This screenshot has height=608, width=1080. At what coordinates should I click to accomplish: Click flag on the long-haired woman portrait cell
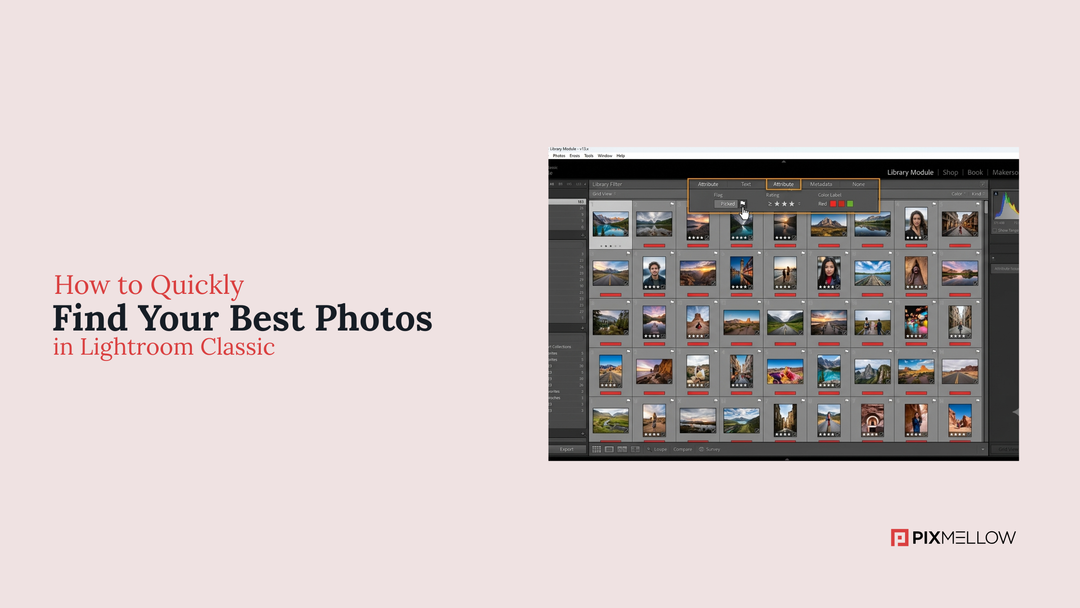click(x=934, y=205)
